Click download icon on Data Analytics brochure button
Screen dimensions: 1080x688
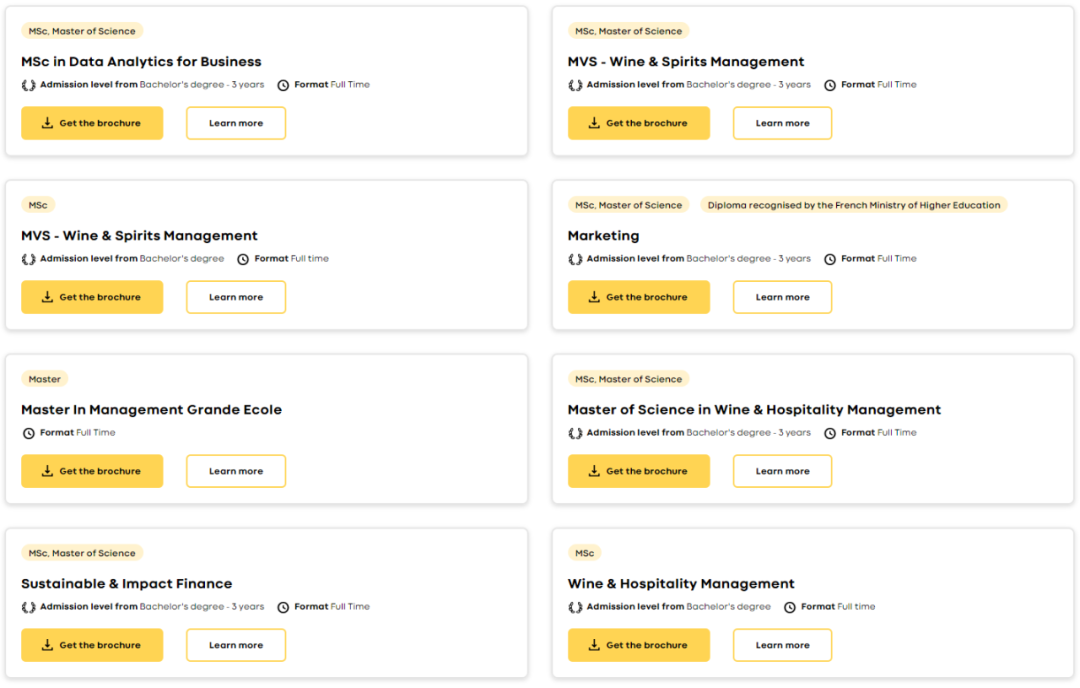pos(47,123)
